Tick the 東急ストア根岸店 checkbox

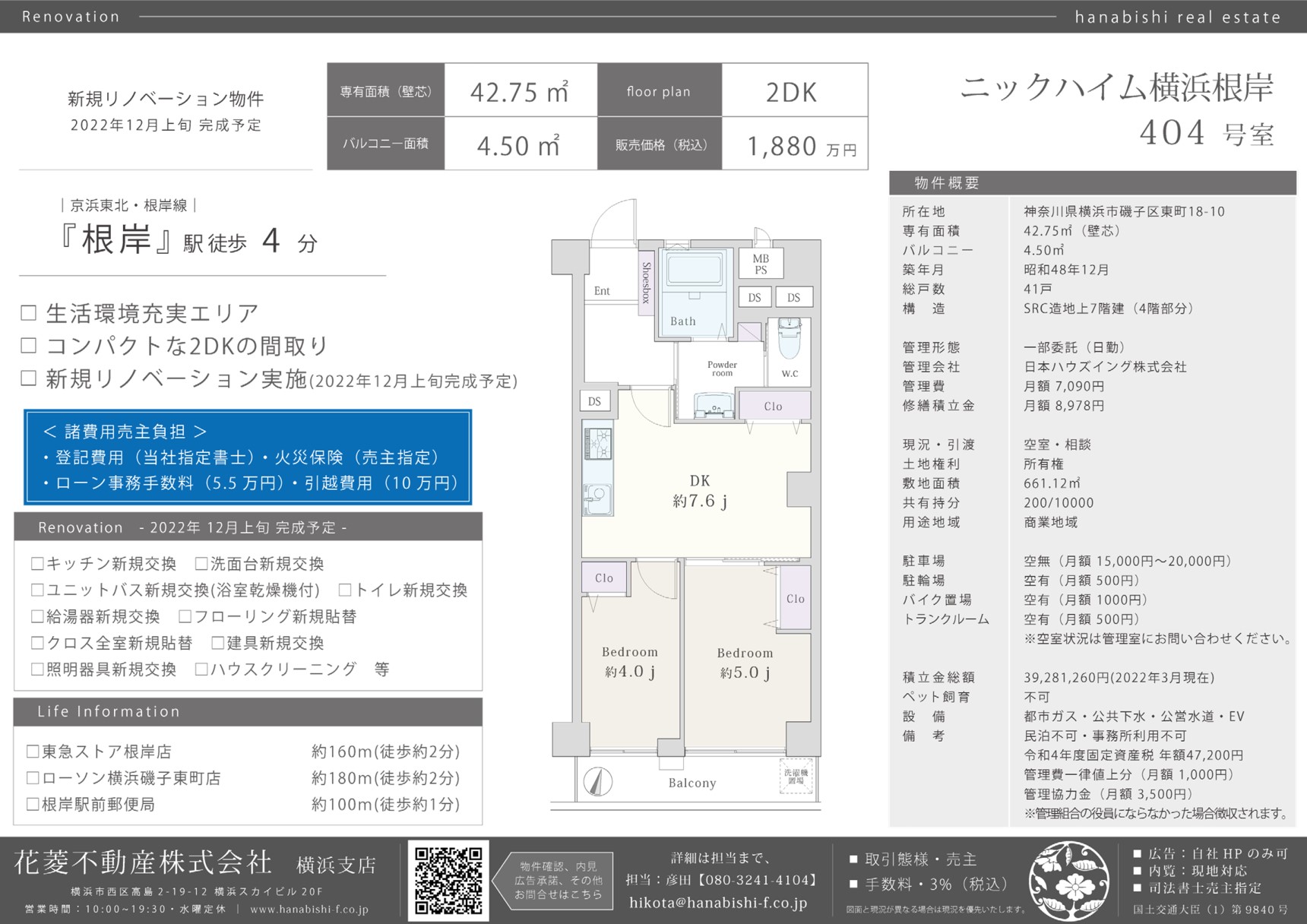[33, 752]
